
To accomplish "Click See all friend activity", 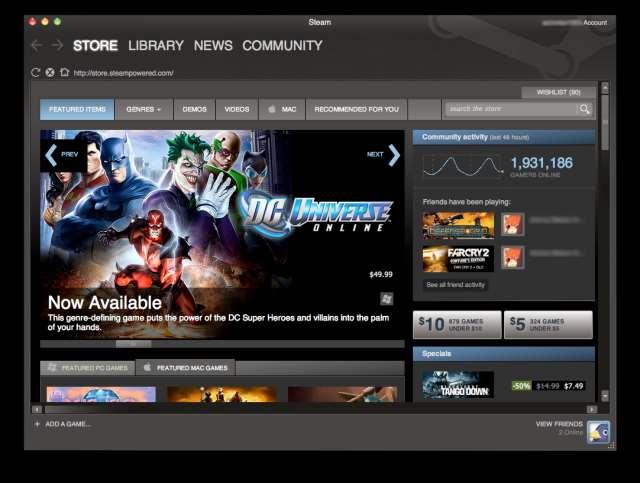I will [456, 285].
